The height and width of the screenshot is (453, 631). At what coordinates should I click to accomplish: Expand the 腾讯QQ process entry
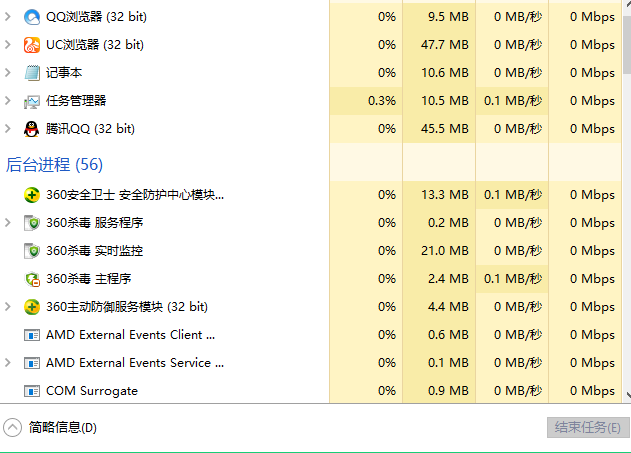[x=9, y=129]
